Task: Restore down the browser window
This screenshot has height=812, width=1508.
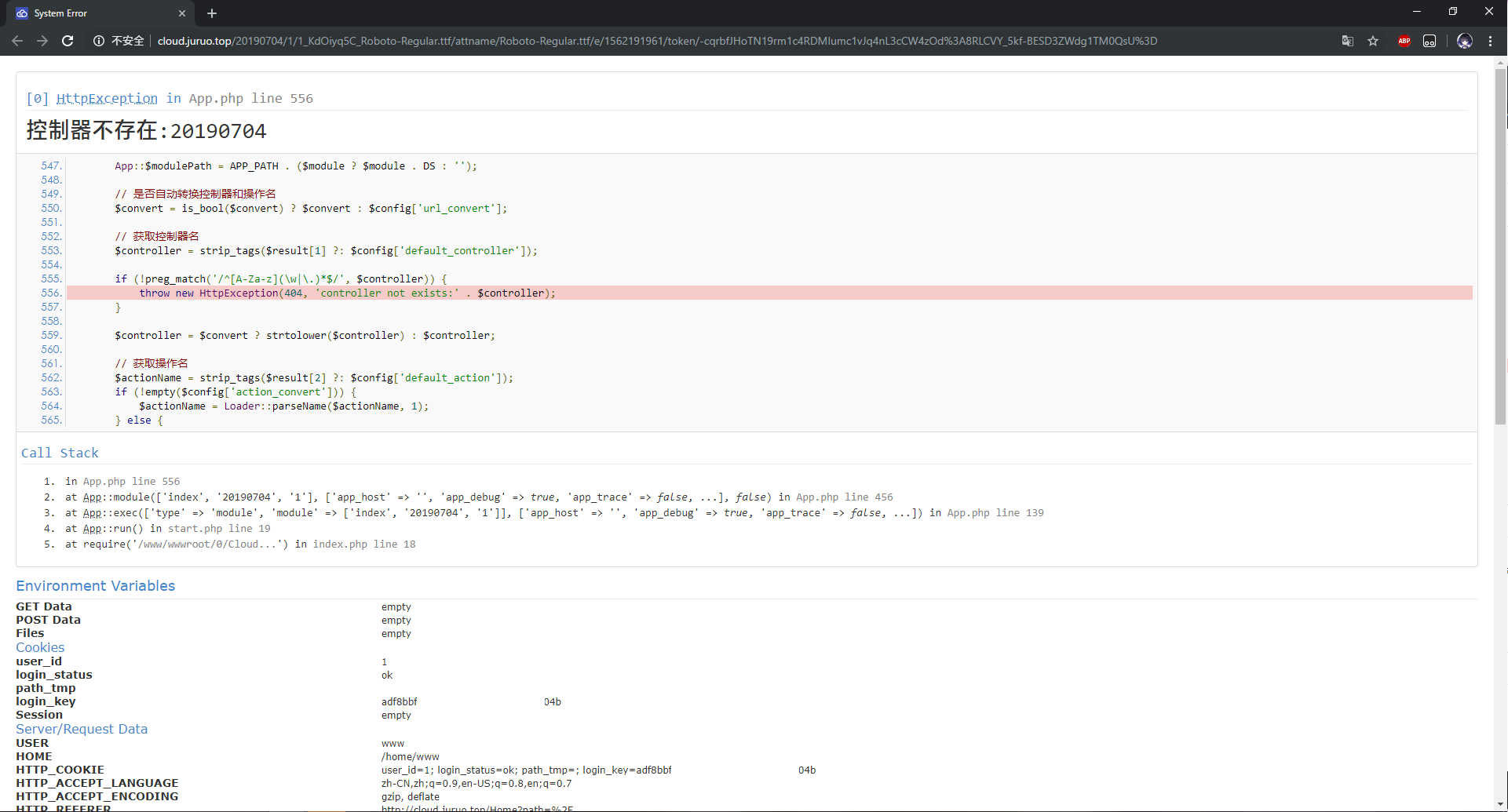Action: click(1453, 12)
